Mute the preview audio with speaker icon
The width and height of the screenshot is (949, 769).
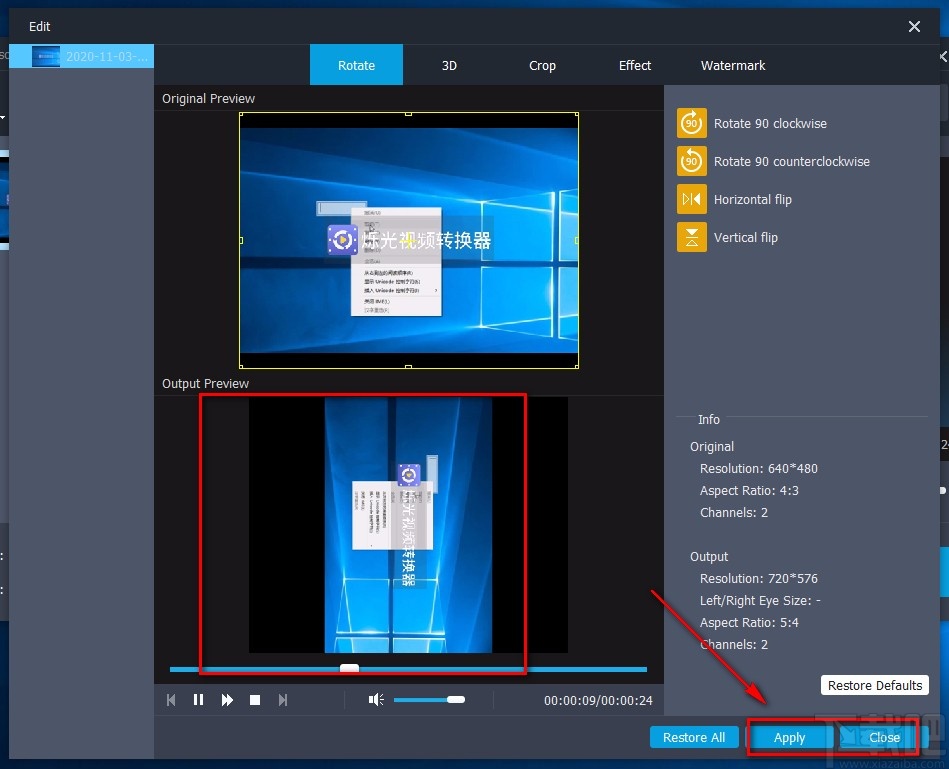pos(375,700)
